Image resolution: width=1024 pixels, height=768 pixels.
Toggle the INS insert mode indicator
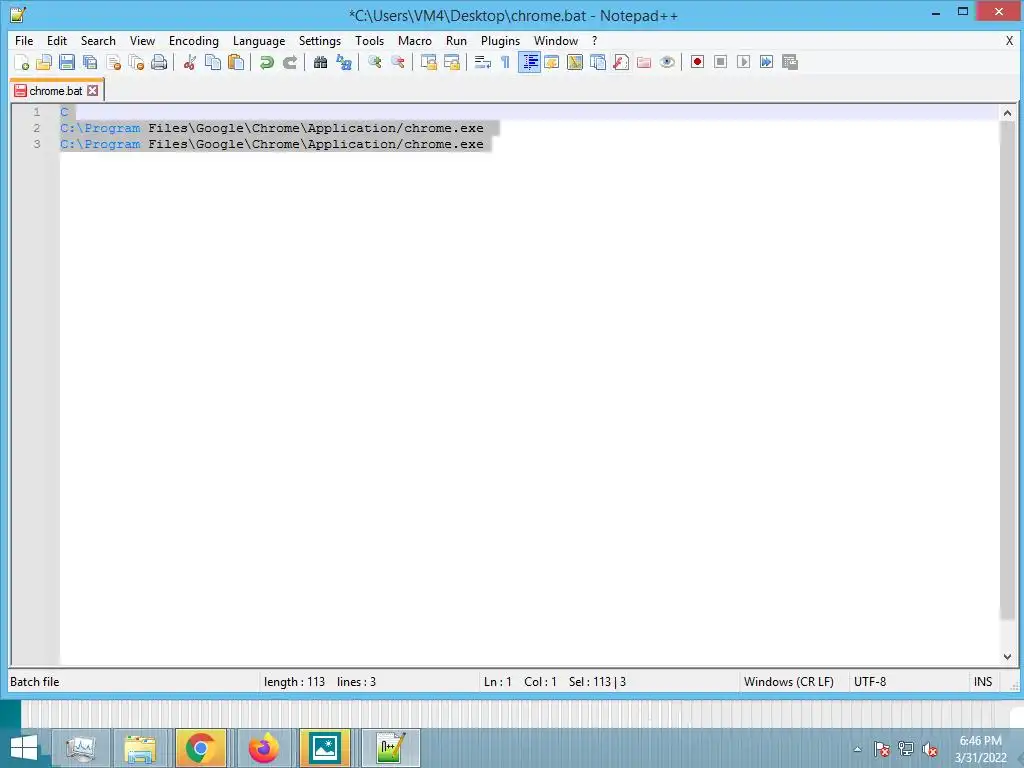[x=982, y=682]
